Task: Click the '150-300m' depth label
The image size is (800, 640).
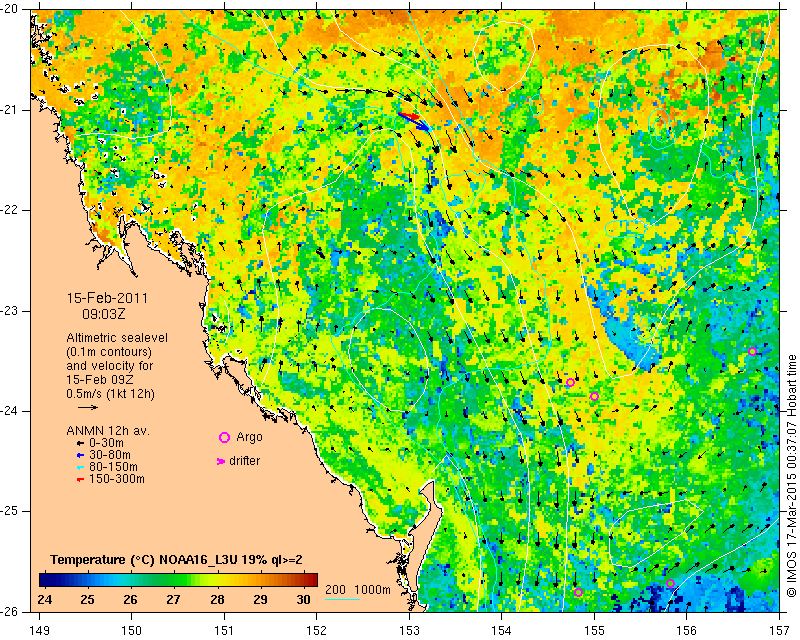Action: point(117,479)
